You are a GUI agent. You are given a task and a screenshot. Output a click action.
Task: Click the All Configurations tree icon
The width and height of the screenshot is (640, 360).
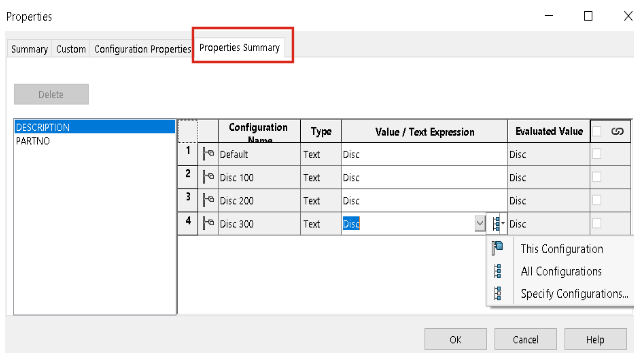(x=498, y=271)
